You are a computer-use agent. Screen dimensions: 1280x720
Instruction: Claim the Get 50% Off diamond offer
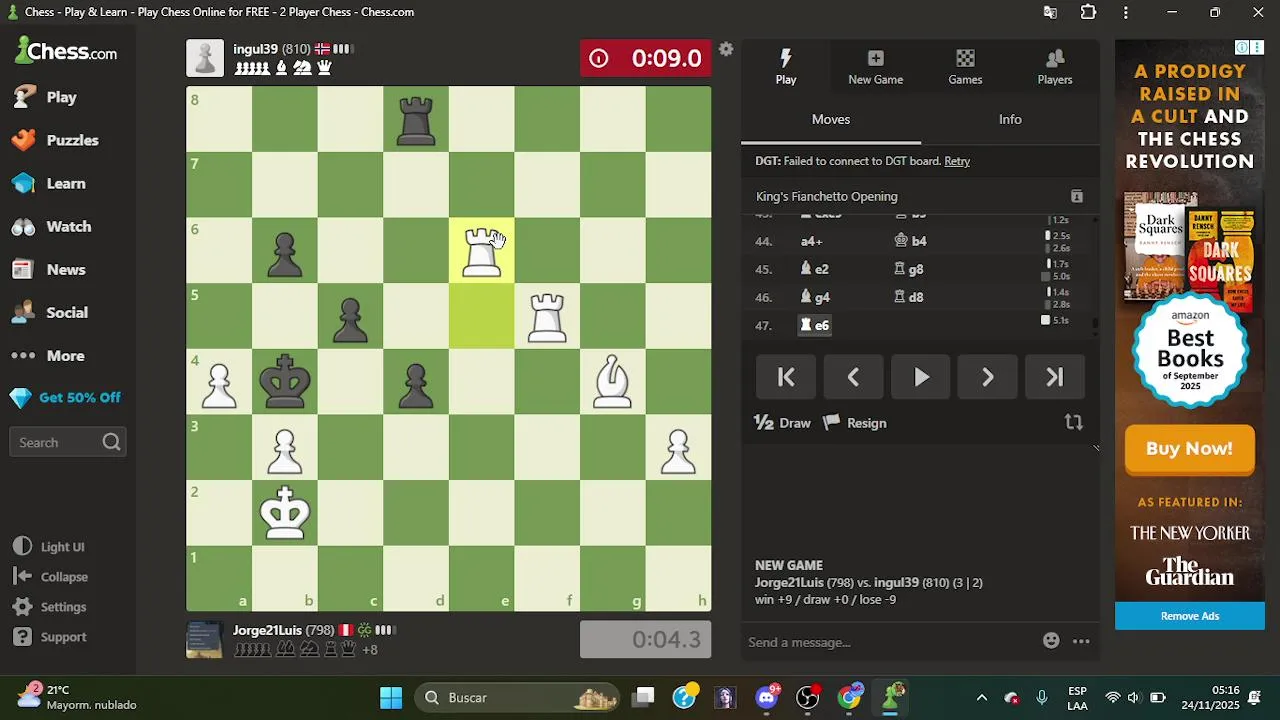click(66, 397)
